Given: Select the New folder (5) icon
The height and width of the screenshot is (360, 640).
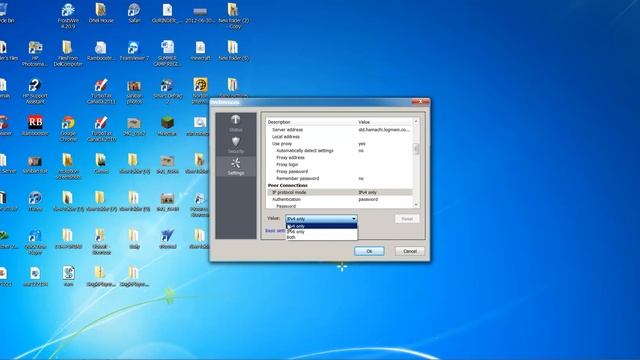Looking at the screenshot, I should click(x=233, y=51).
